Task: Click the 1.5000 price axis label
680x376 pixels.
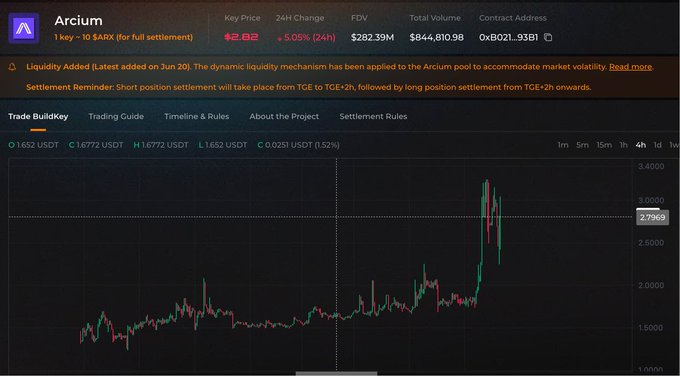Action: click(651, 328)
